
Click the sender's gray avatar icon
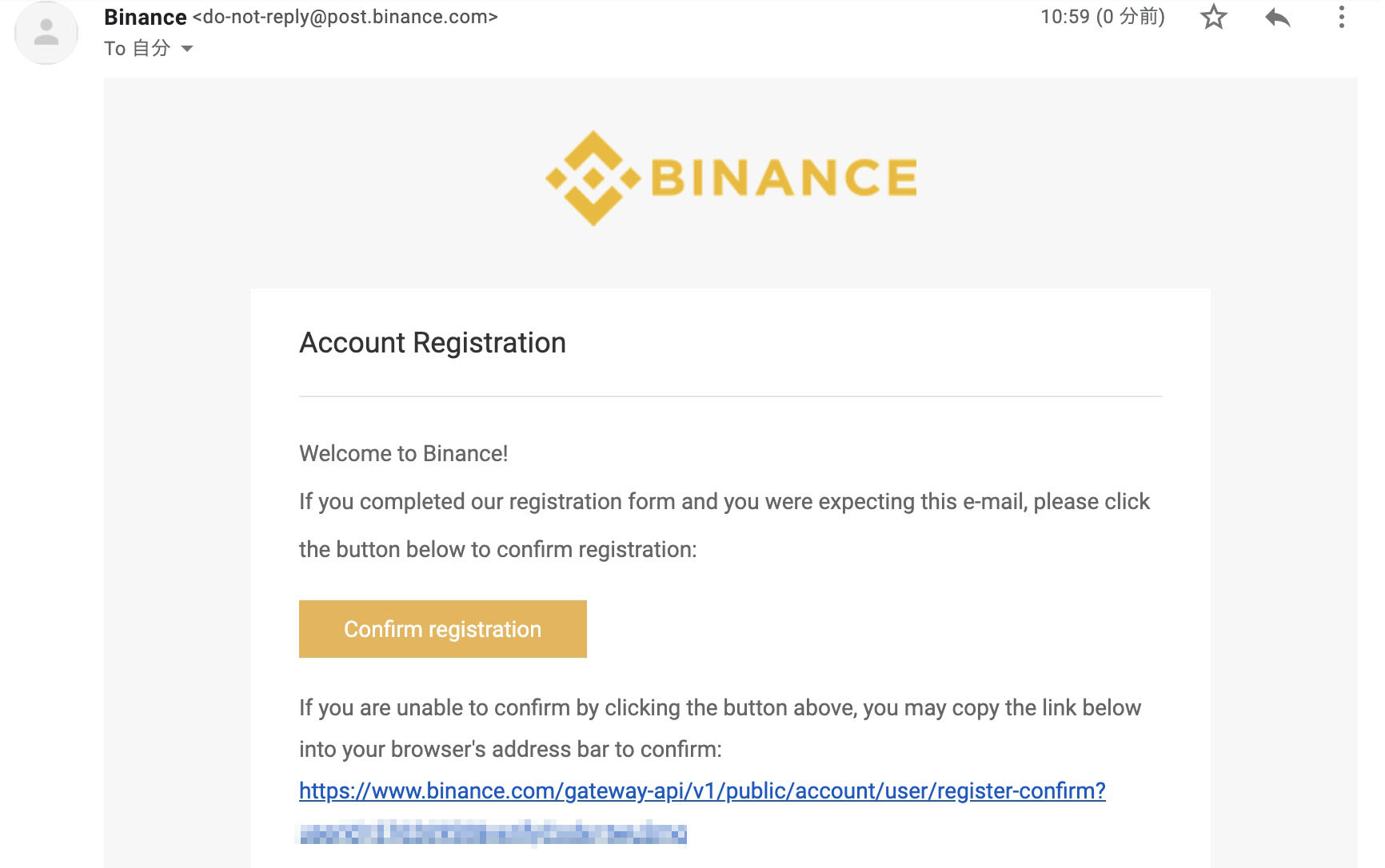click(46, 33)
